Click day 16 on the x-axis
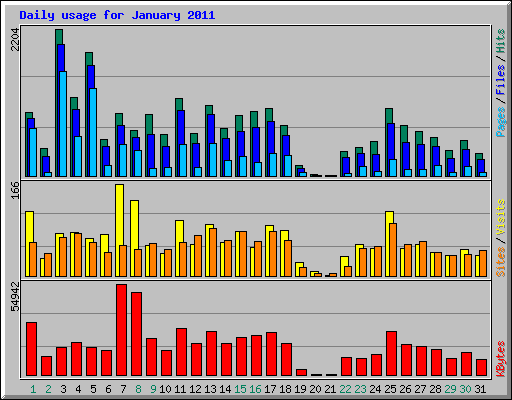This screenshot has width=512, height=400. (255, 389)
